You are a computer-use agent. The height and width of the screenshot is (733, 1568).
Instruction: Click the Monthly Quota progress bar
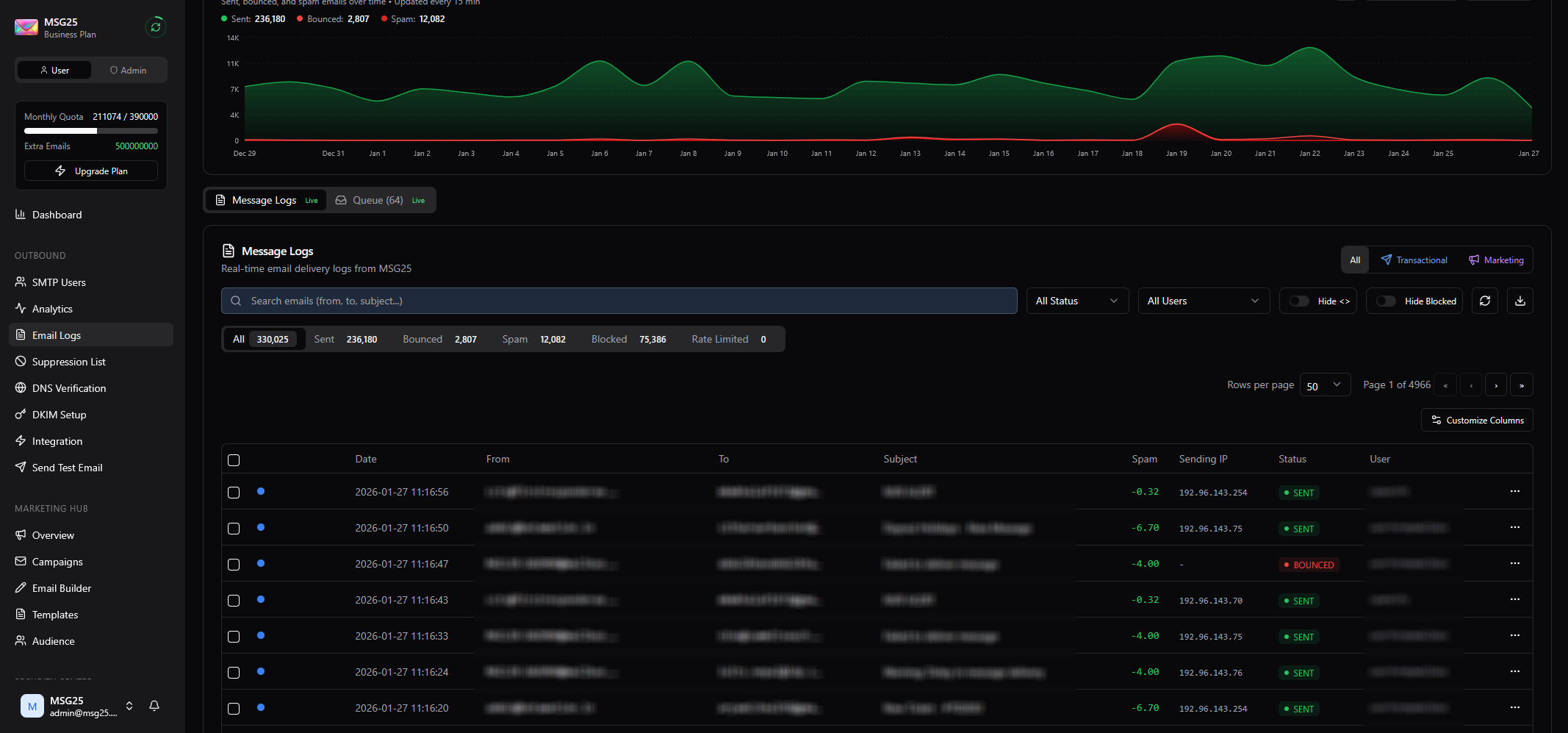[x=91, y=131]
